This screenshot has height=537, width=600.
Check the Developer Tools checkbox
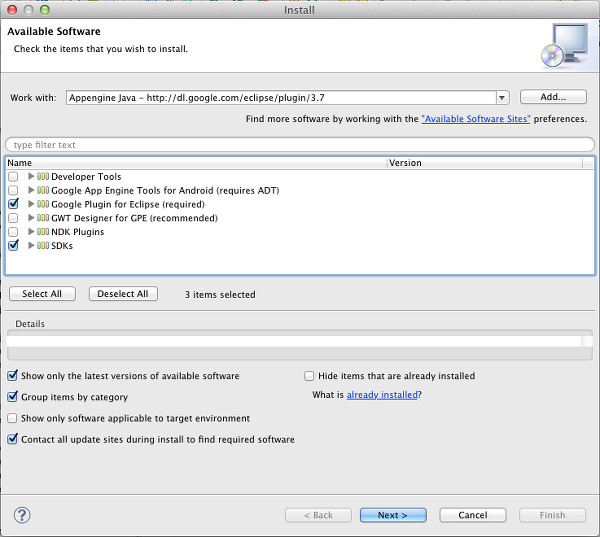coord(13,176)
